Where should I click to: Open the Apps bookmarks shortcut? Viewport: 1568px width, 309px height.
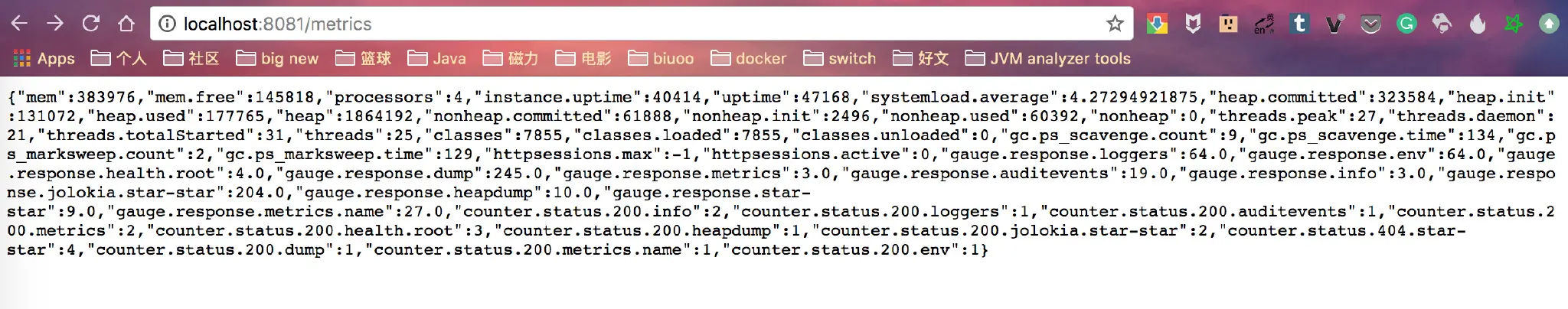click(44, 58)
